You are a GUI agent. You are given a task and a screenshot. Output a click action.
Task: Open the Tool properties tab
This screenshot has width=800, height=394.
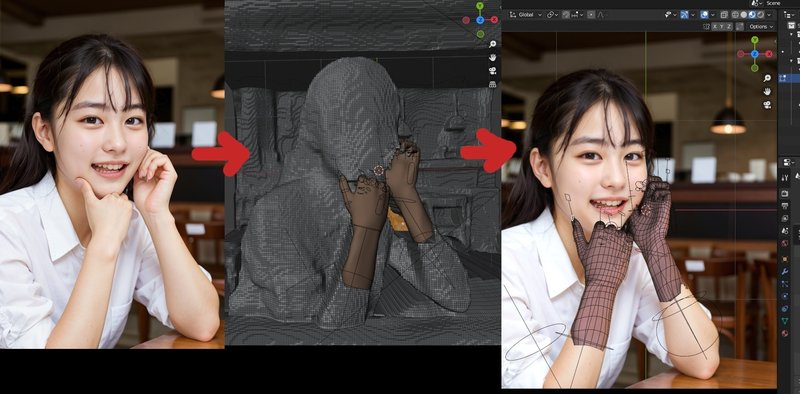pyautogui.click(x=785, y=178)
